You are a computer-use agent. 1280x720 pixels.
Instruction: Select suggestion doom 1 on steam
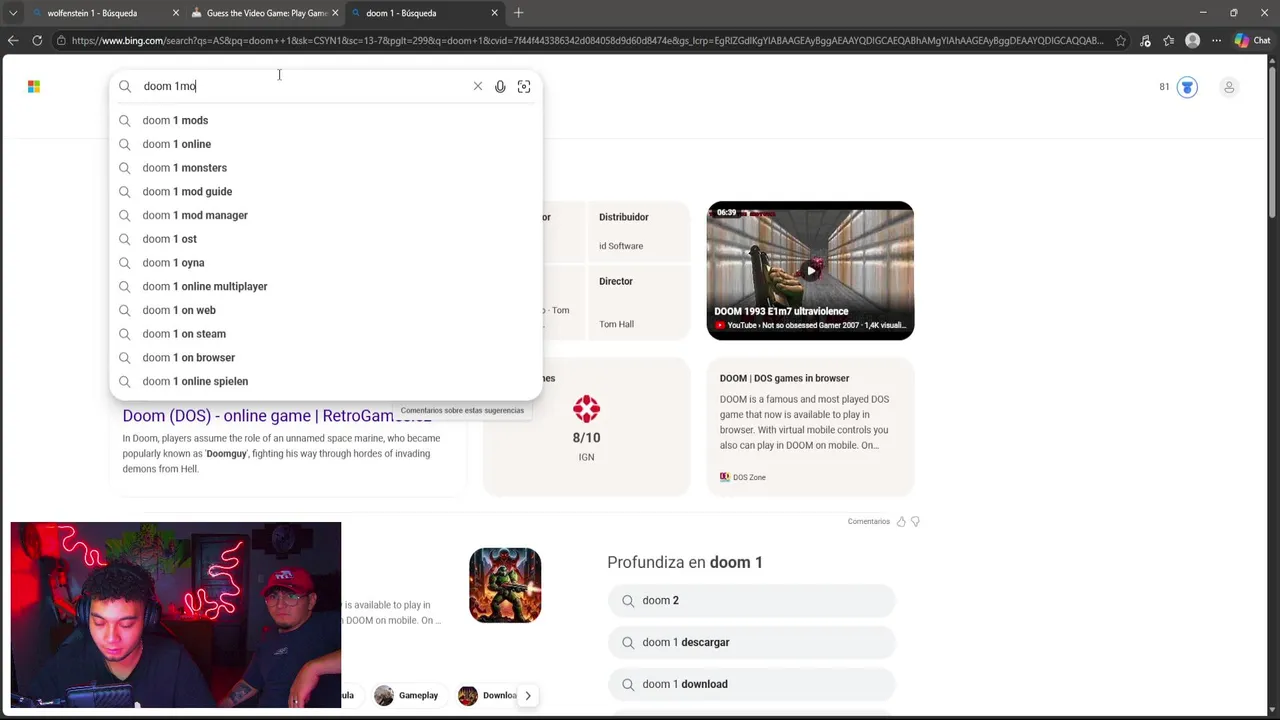click(326, 334)
